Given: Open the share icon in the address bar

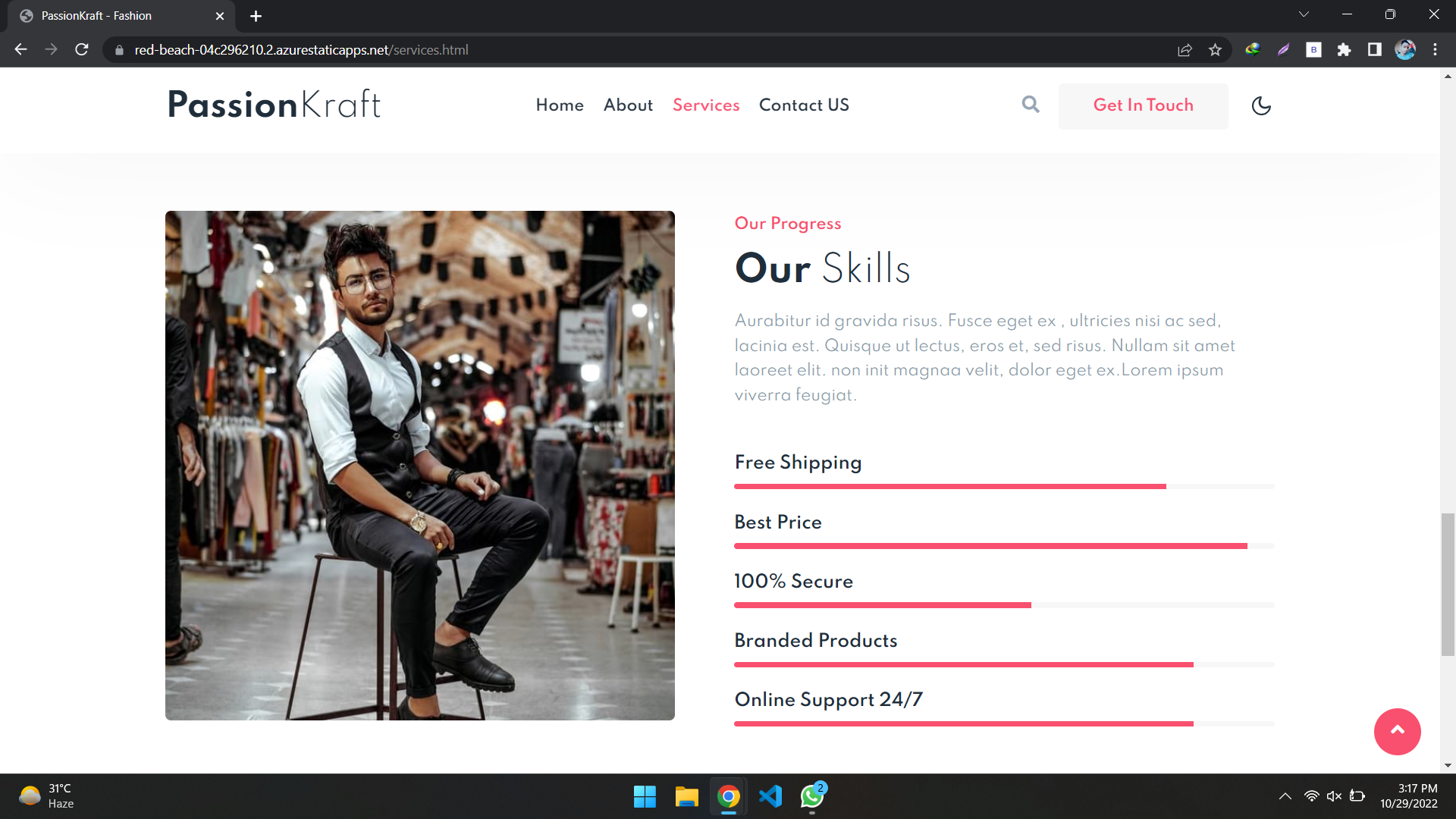Looking at the screenshot, I should click(x=1185, y=50).
